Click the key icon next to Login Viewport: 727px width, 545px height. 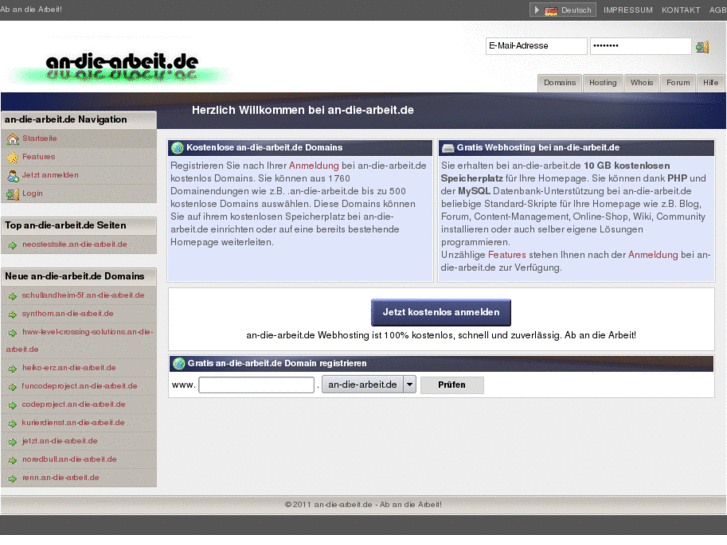[13, 194]
